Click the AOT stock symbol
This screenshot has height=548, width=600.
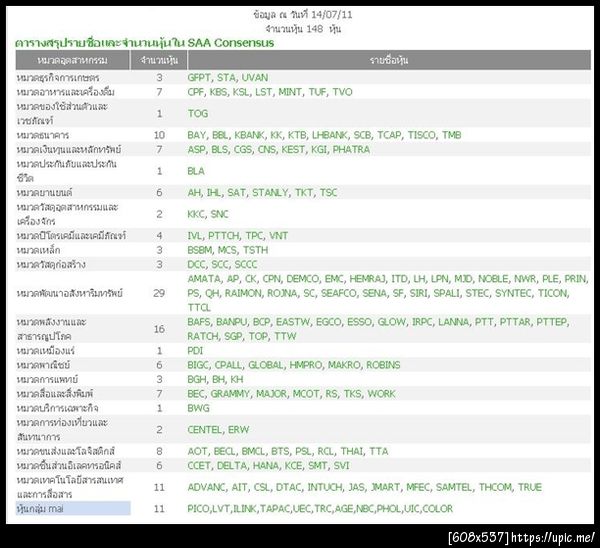point(197,452)
